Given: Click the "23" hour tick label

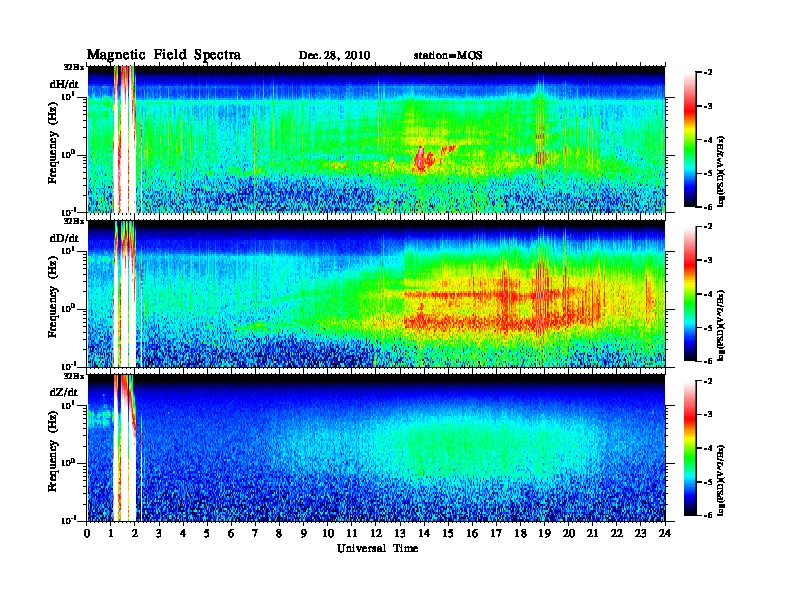Looking at the screenshot, I should pyautogui.click(x=641, y=533).
